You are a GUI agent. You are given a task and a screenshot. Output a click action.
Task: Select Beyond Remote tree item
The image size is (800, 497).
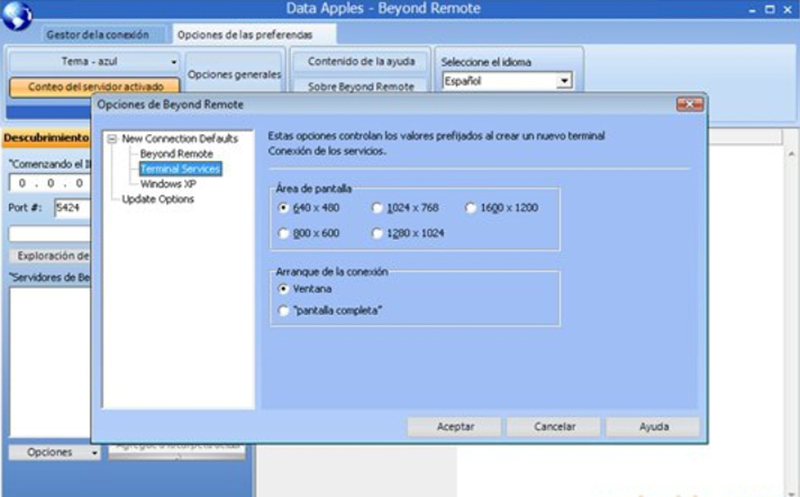pos(177,154)
